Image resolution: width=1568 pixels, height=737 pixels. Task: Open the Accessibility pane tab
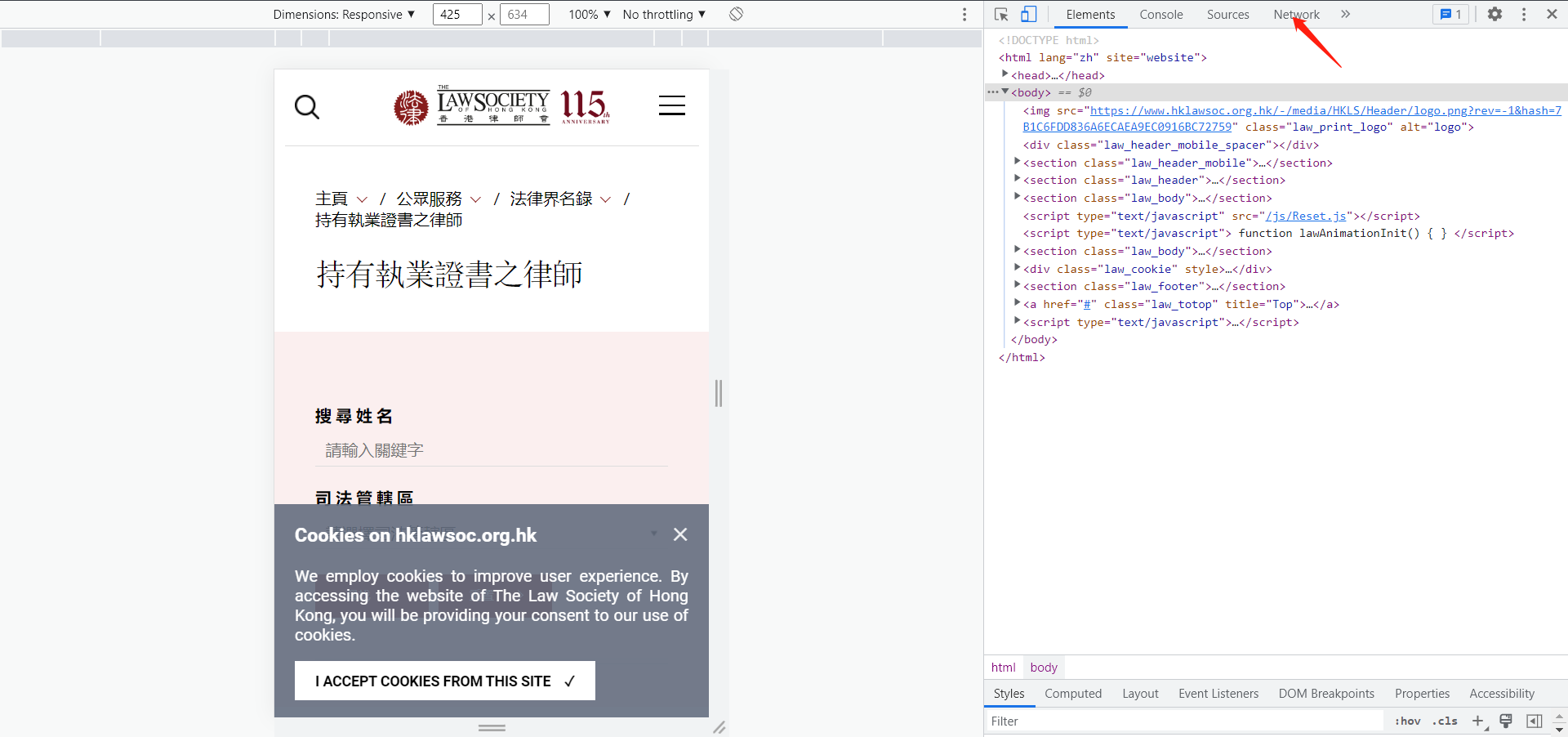click(x=1502, y=694)
